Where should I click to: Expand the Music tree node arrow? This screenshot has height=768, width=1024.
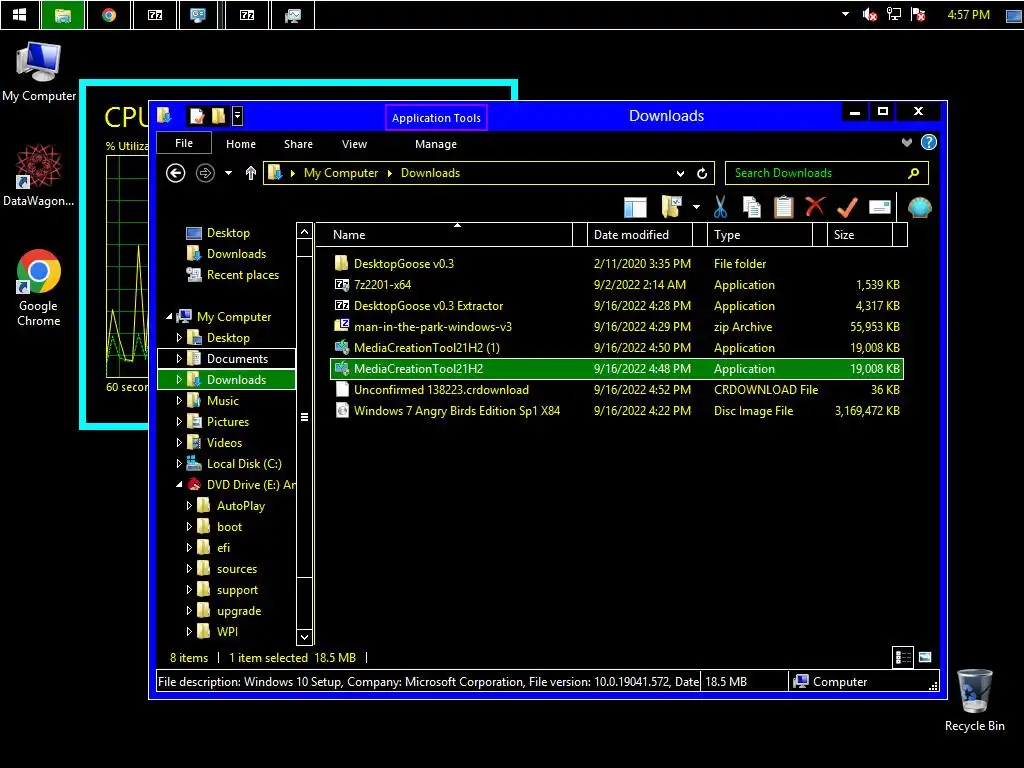(179, 400)
